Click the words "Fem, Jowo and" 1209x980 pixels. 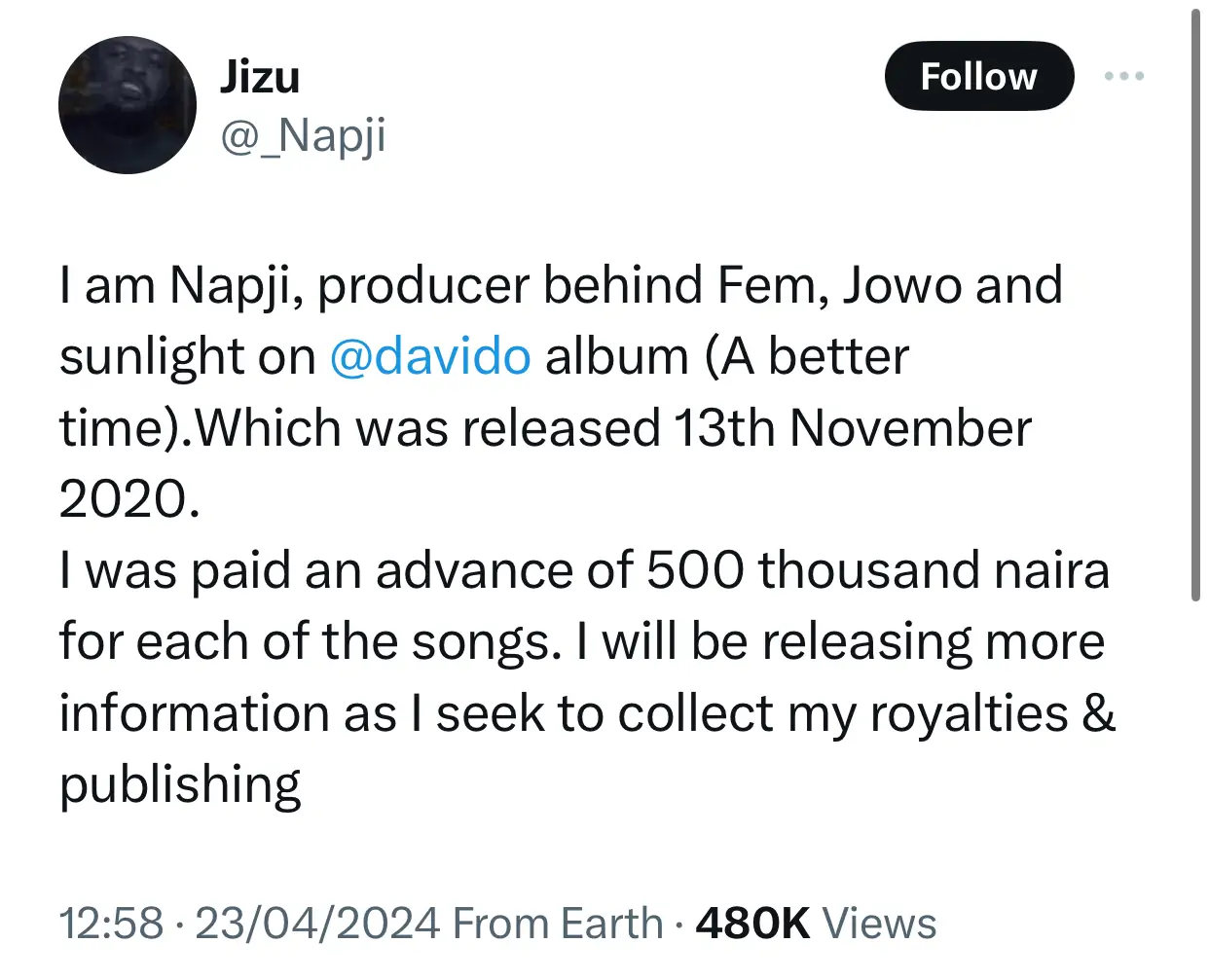tap(890, 285)
